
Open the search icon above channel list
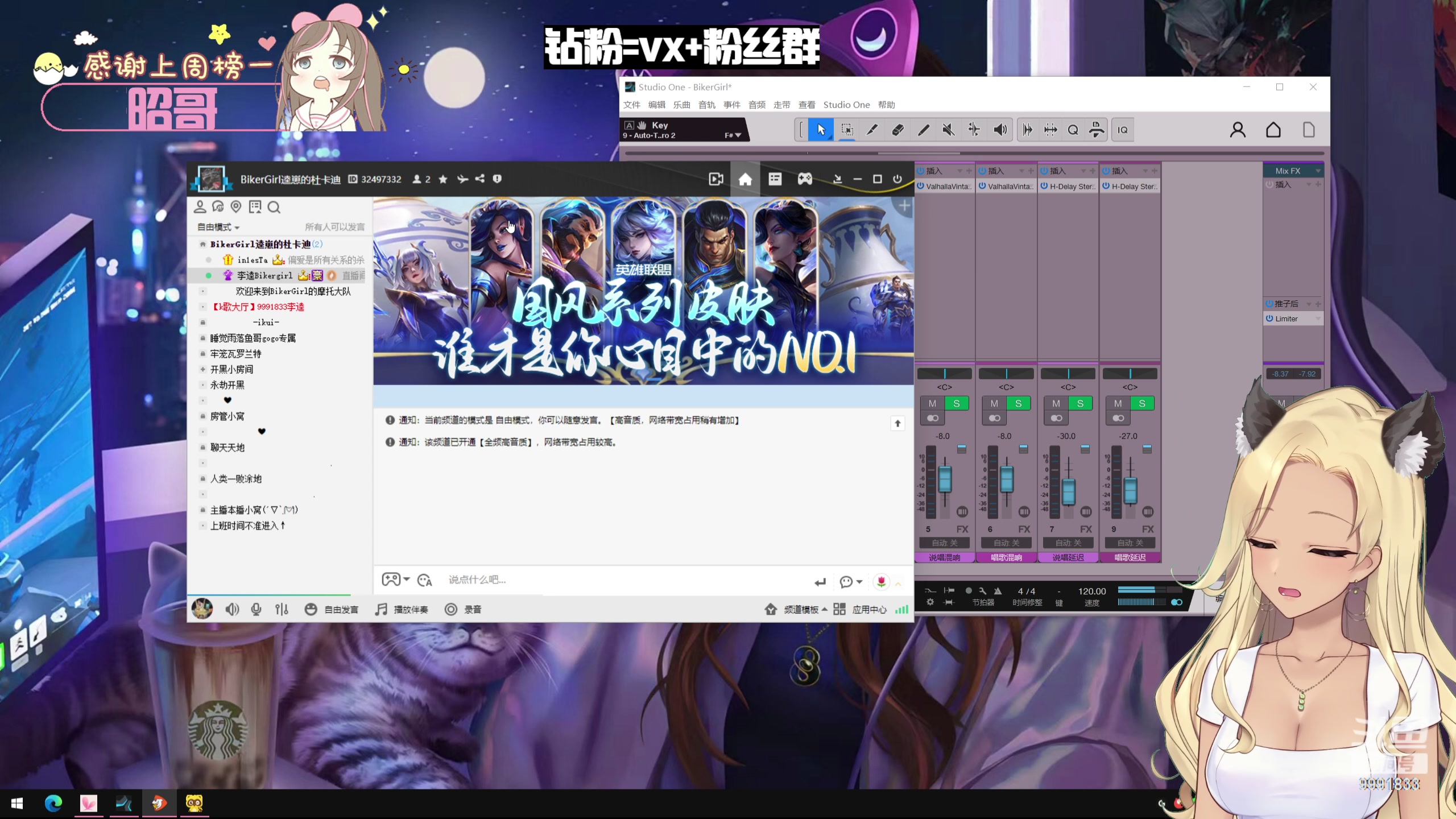[x=274, y=207]
